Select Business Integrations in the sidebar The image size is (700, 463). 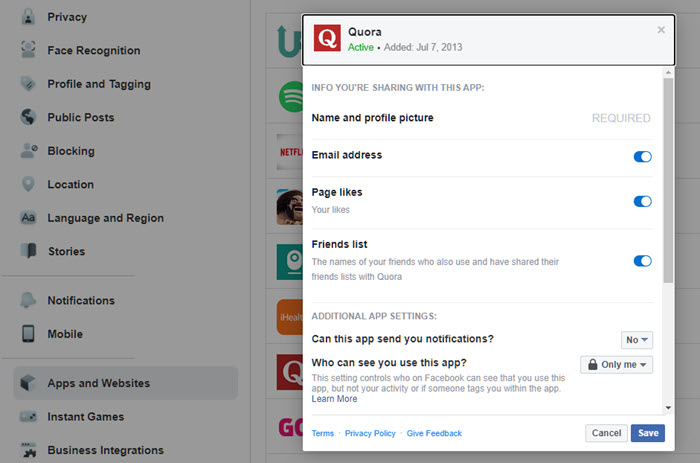pos(105,450)
